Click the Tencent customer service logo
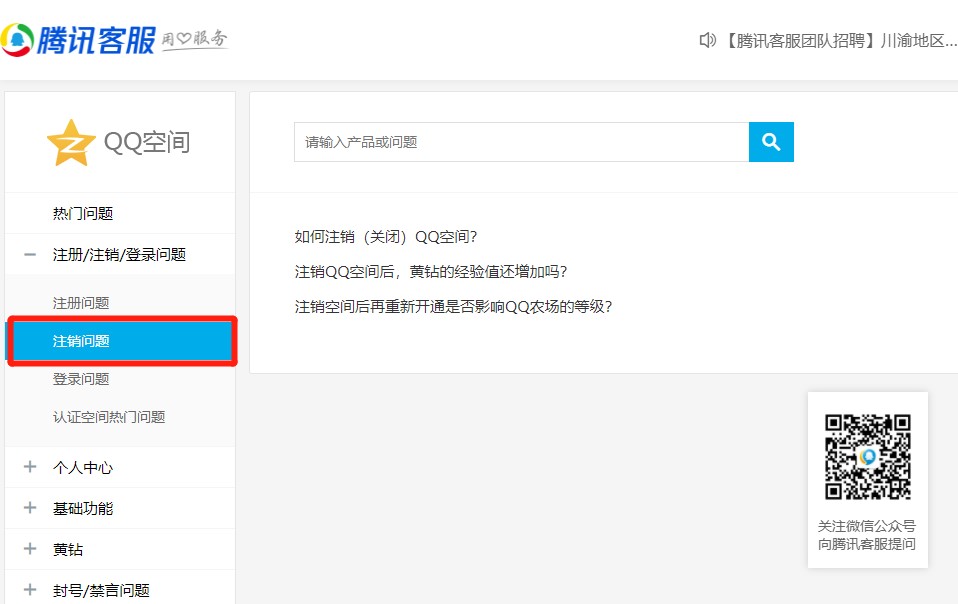This screenshot has width=958, height=604. pyautogui.click(x=78, y=40)
